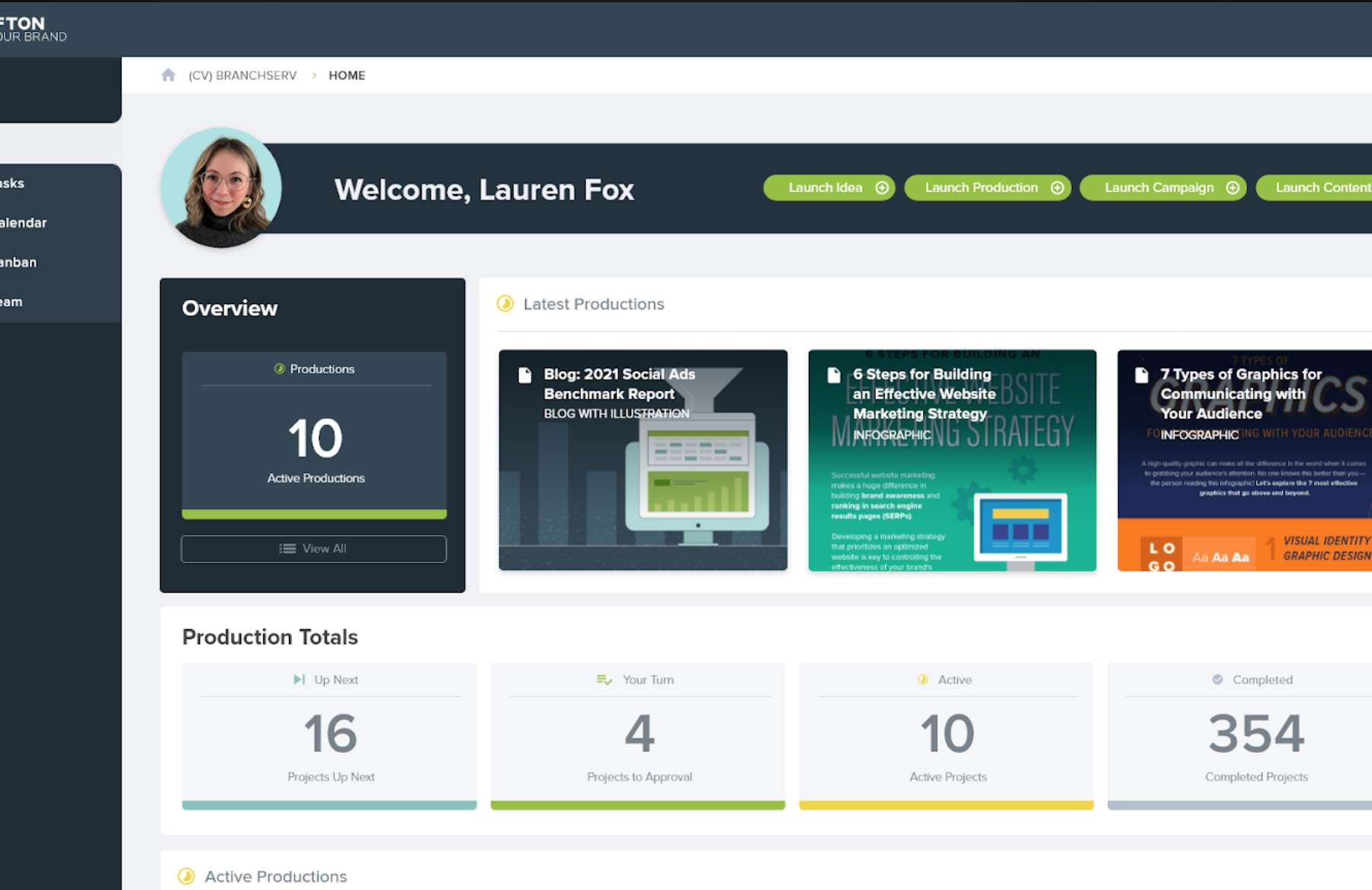Viewport: 1372px width, 890px height.
Task: Click Lauren Fox profile avatar
Action: pos(221,187)
